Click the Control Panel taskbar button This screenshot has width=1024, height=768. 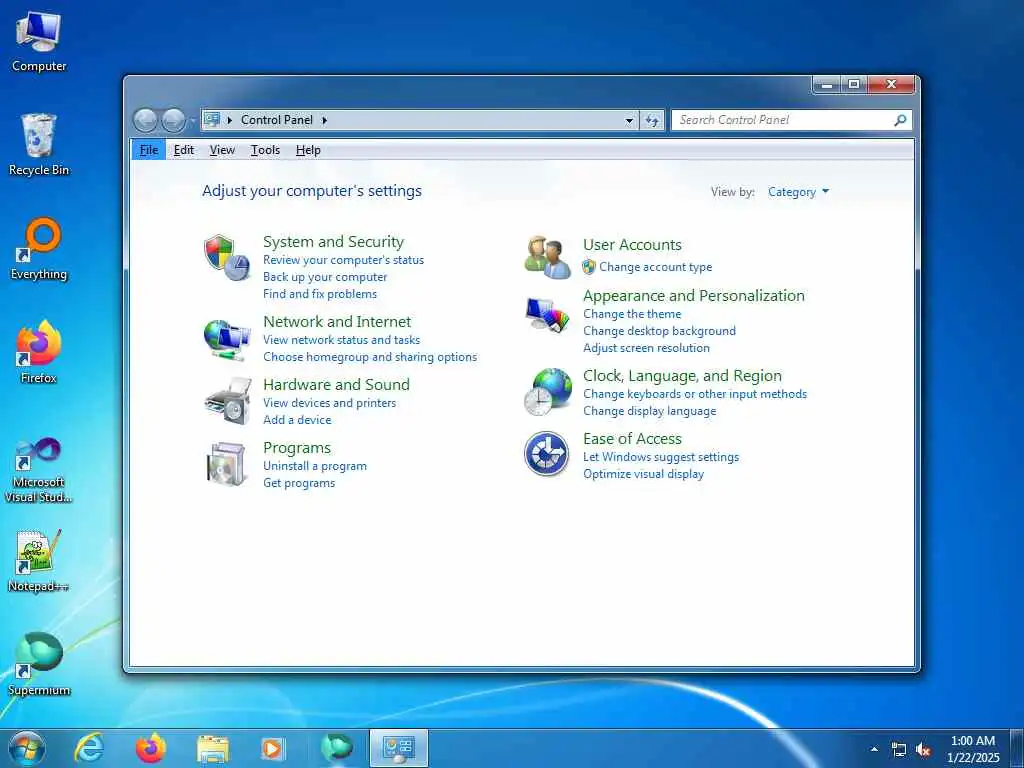pyautogui.click(x=399, y=748)
